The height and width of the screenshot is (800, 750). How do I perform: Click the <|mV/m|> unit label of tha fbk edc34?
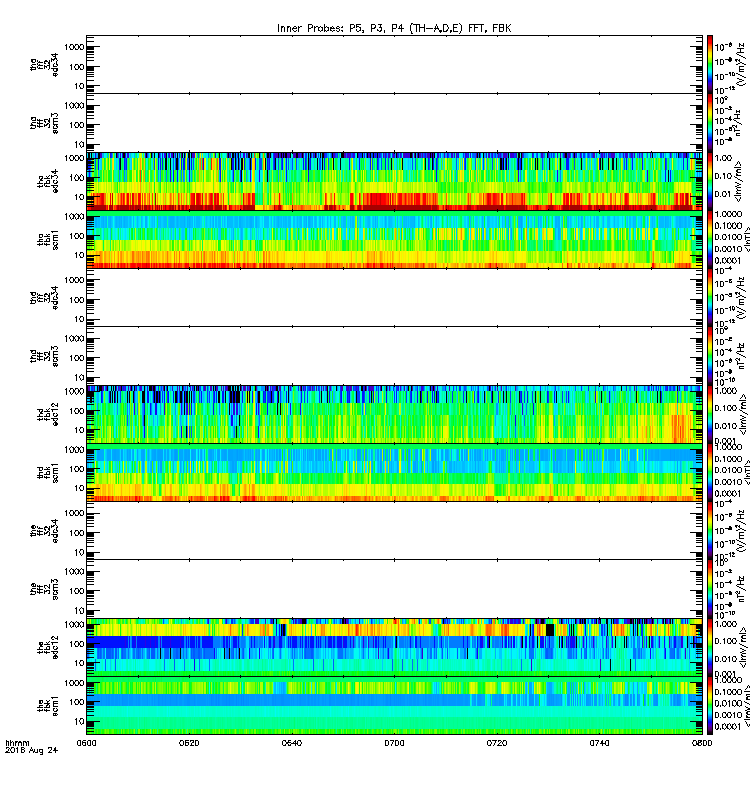tap(739, 181)
